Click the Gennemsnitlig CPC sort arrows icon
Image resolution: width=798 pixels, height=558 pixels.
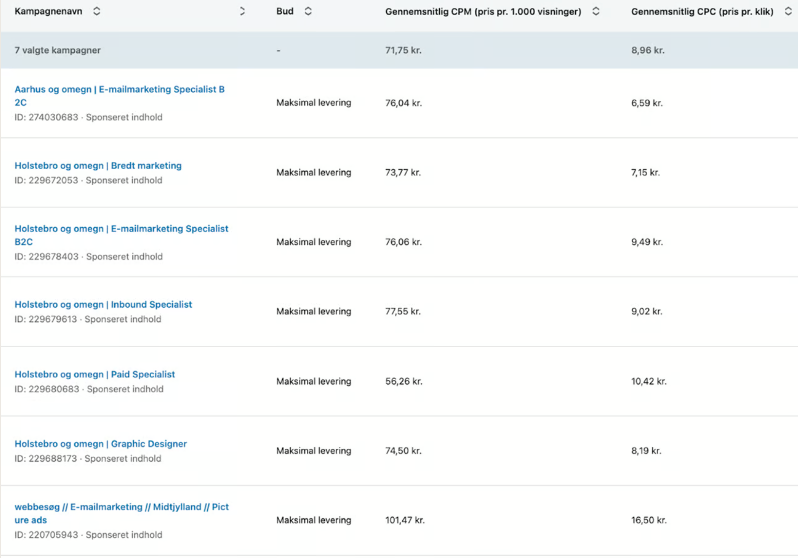[788, 12]
